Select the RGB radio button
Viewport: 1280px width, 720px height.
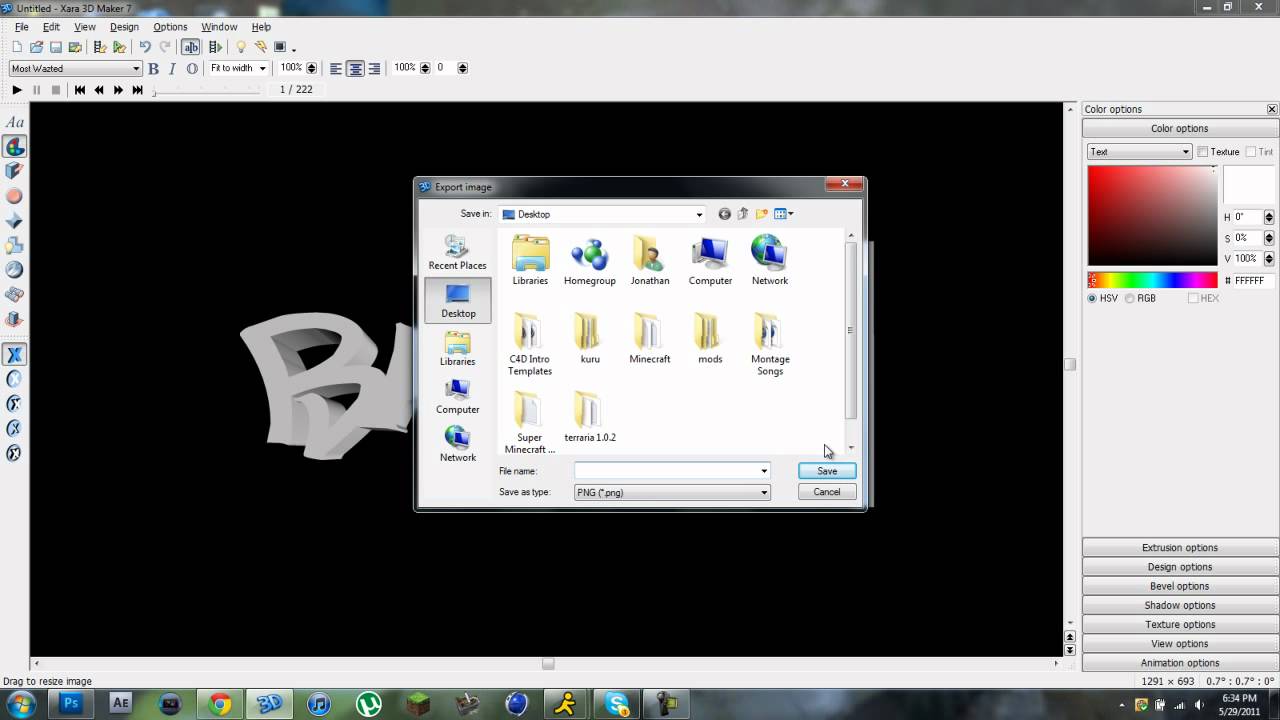tap(1129, 298)
